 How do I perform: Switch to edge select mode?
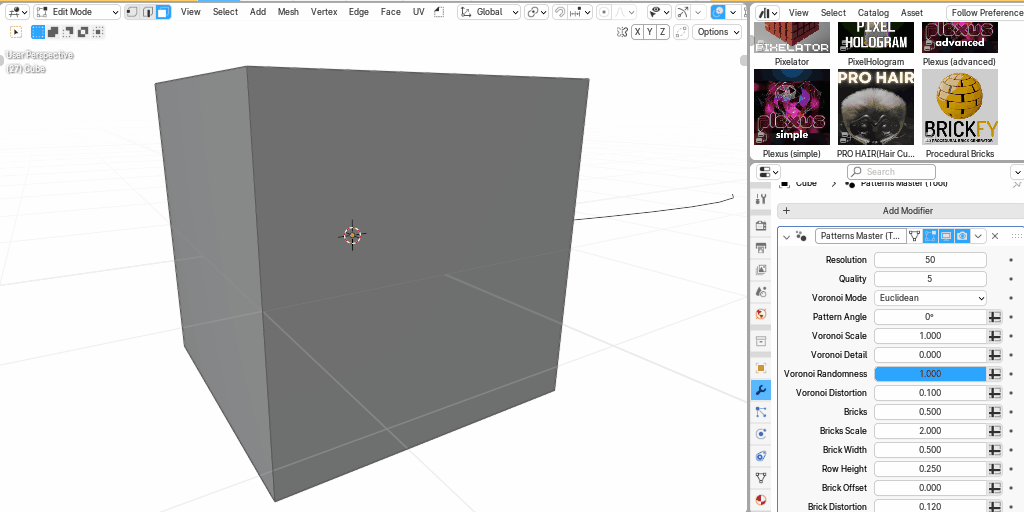[147, 12]
